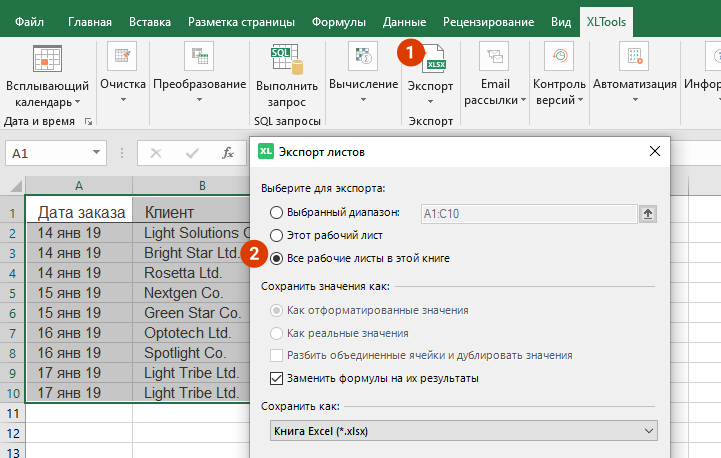721x458 pixels.
Task: Choose the Этот рабочий лист radio option
Action: (276, 235)
